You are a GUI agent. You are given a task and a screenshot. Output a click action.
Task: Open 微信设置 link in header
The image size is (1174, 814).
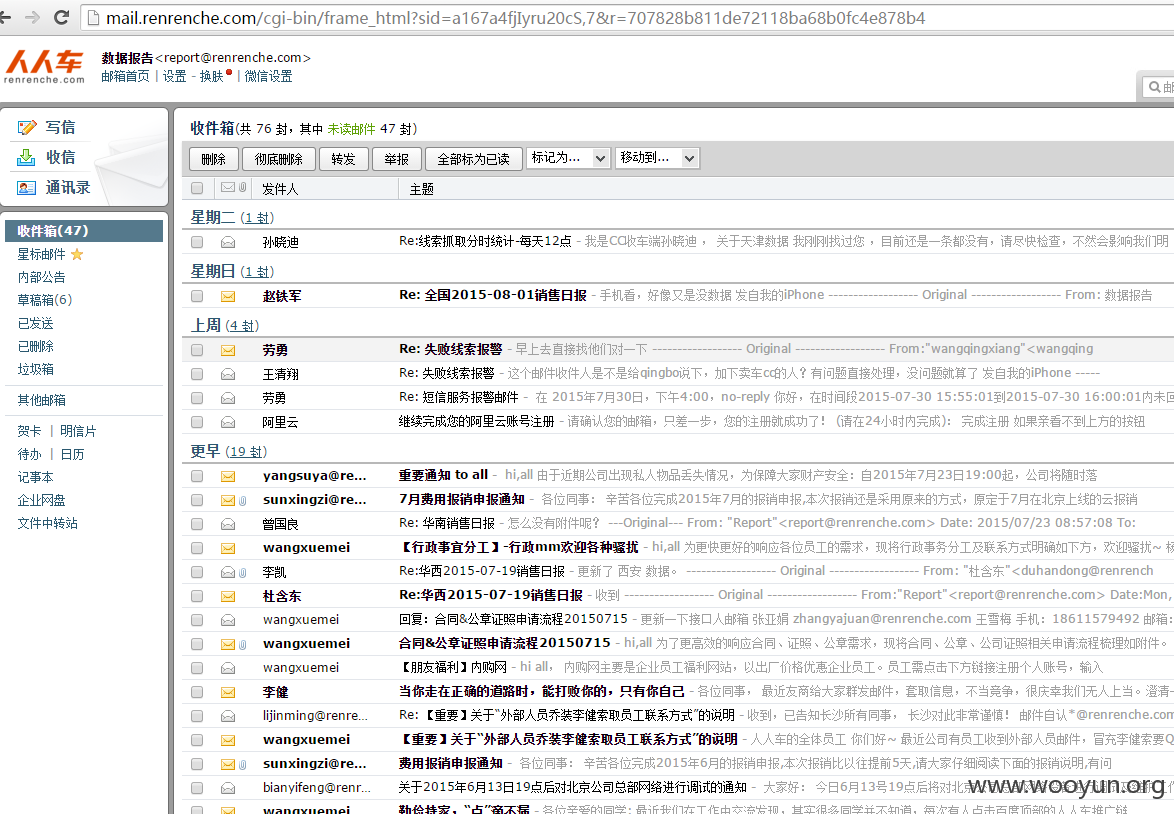pos(268,76)
